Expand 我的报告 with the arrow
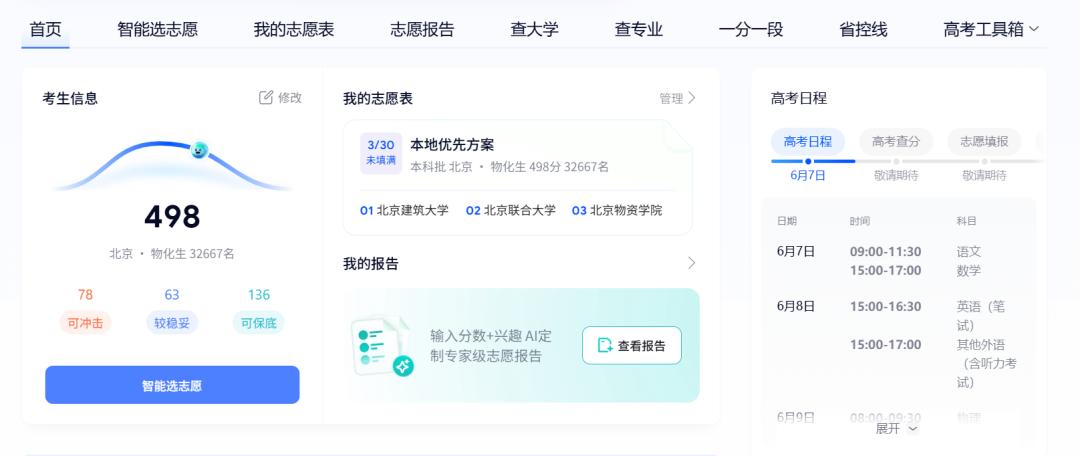The width and height of the screenshot is (1080, 456). (x=691, y=263)
